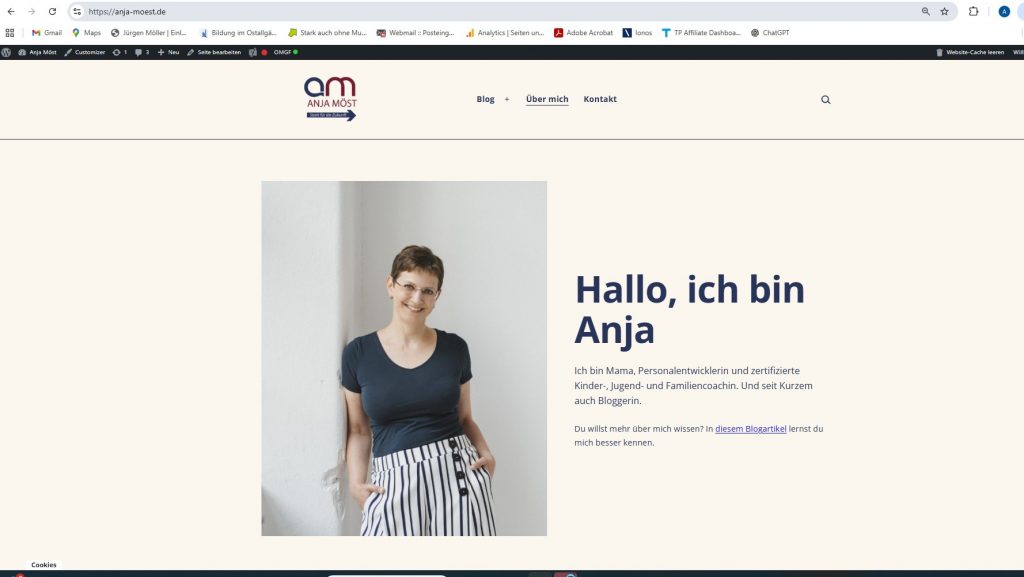
Task: Select the Über mich navigation item
Action: (547, 99)
